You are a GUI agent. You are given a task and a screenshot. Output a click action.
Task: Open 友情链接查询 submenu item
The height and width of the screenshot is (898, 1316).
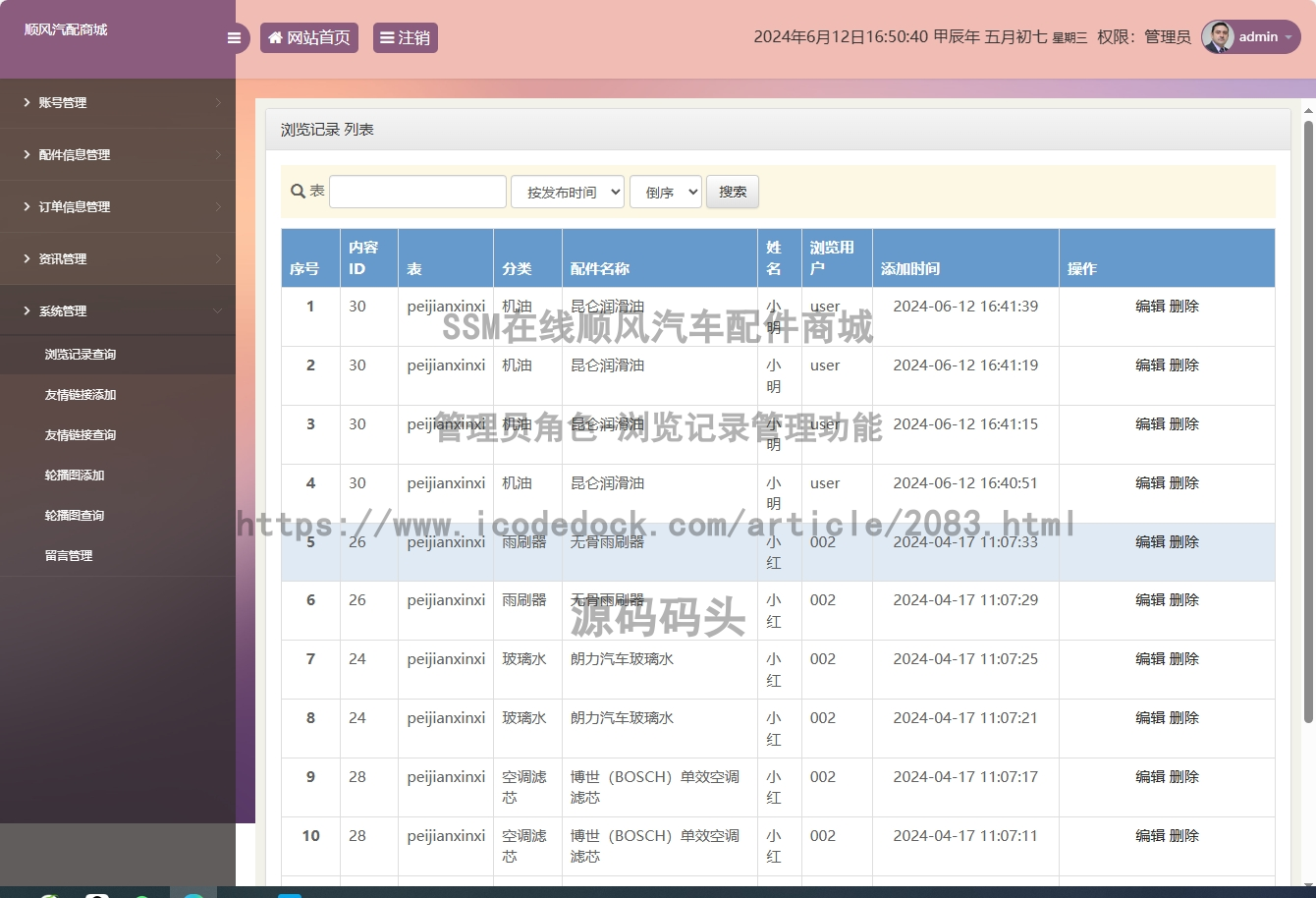(118, 434)
